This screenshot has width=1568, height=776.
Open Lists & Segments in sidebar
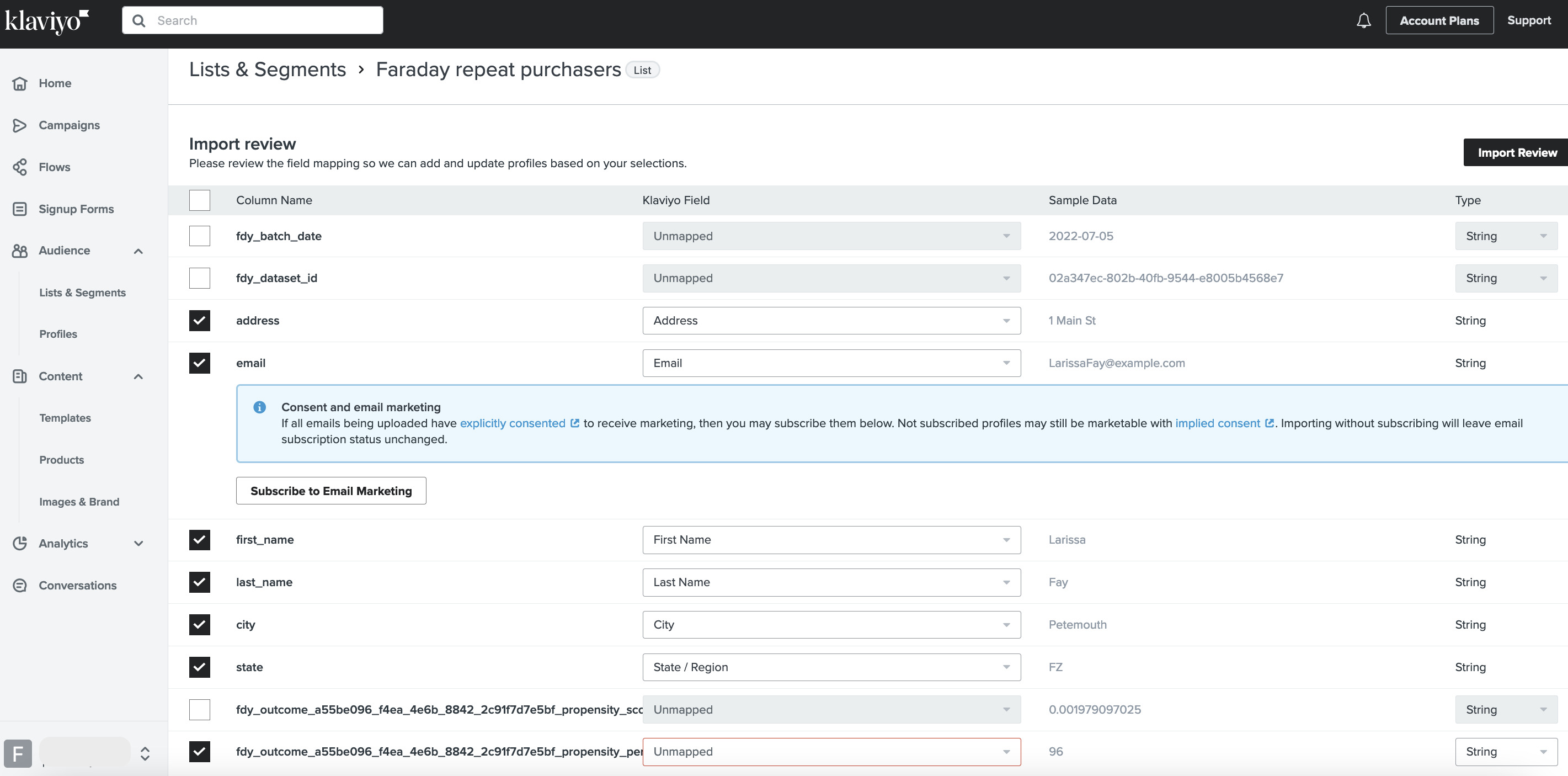click(x=83, y=293)
